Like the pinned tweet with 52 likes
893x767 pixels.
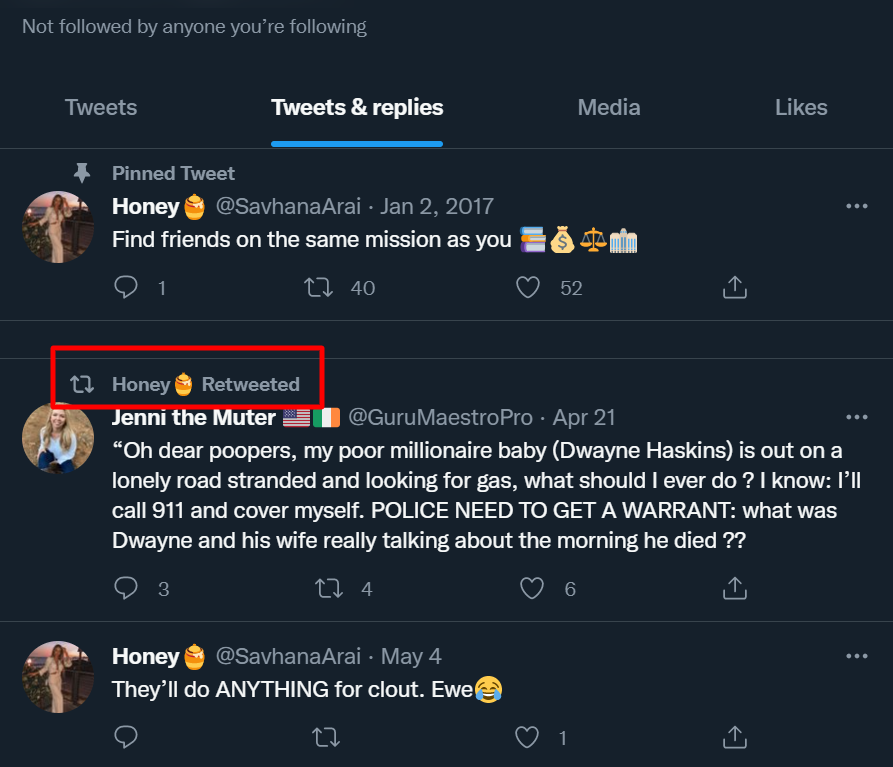pyautogui.click(x=528, y=288)
